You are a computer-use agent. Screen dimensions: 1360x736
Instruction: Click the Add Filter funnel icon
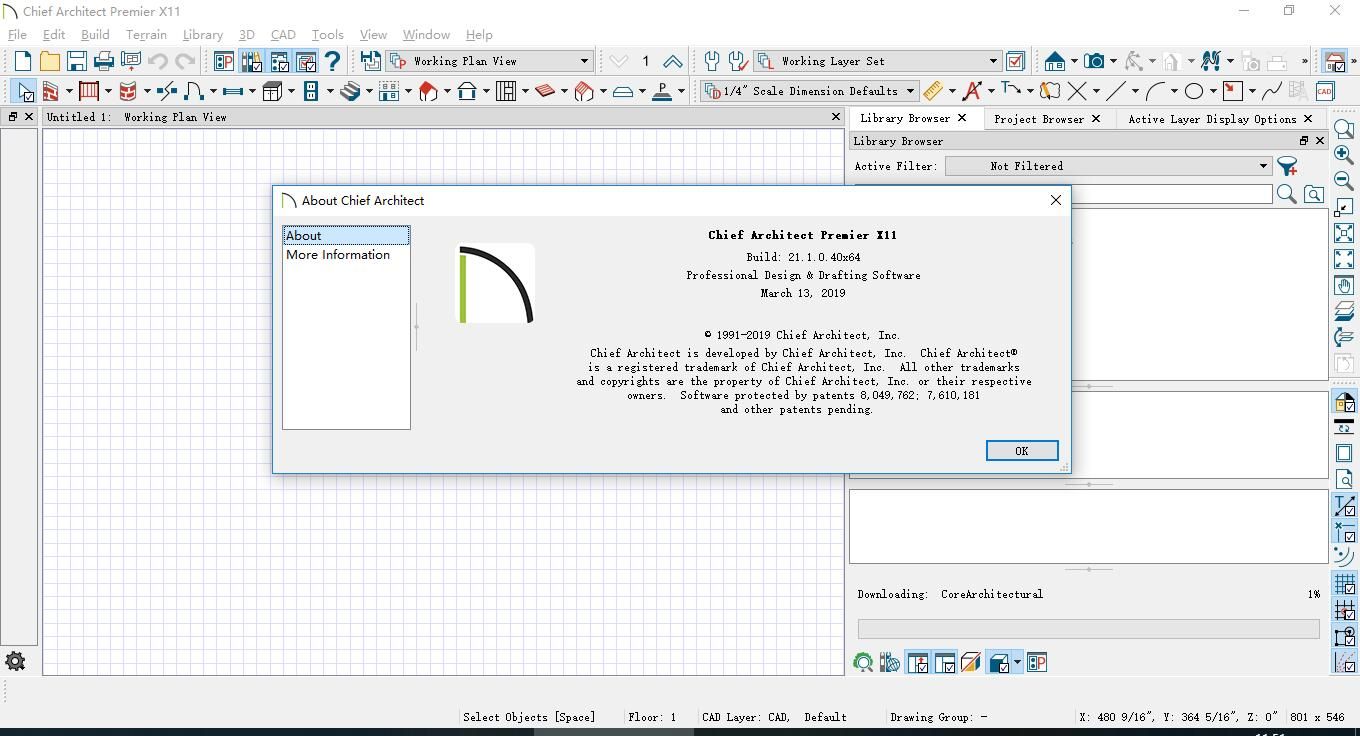click(x=1287, y=166)
